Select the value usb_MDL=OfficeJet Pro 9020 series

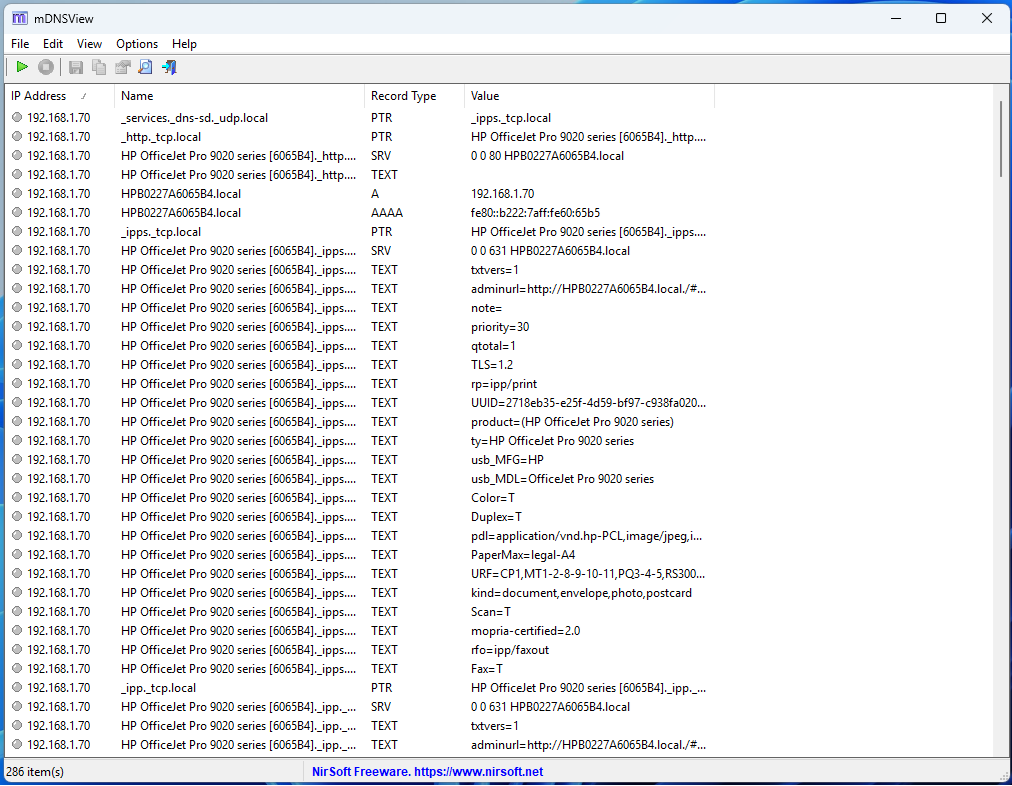pyautogui.click(x=562, y=479)
